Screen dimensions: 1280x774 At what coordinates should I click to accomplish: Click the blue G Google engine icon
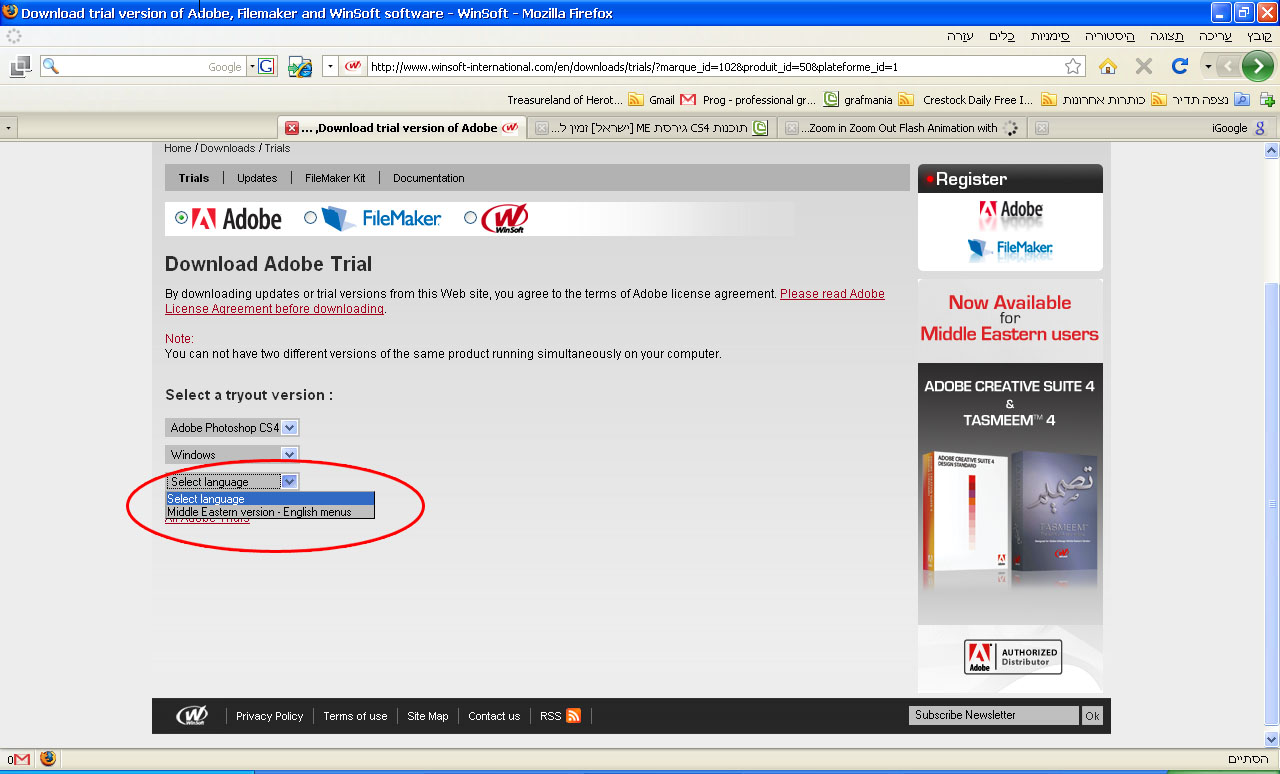[266, 67]
